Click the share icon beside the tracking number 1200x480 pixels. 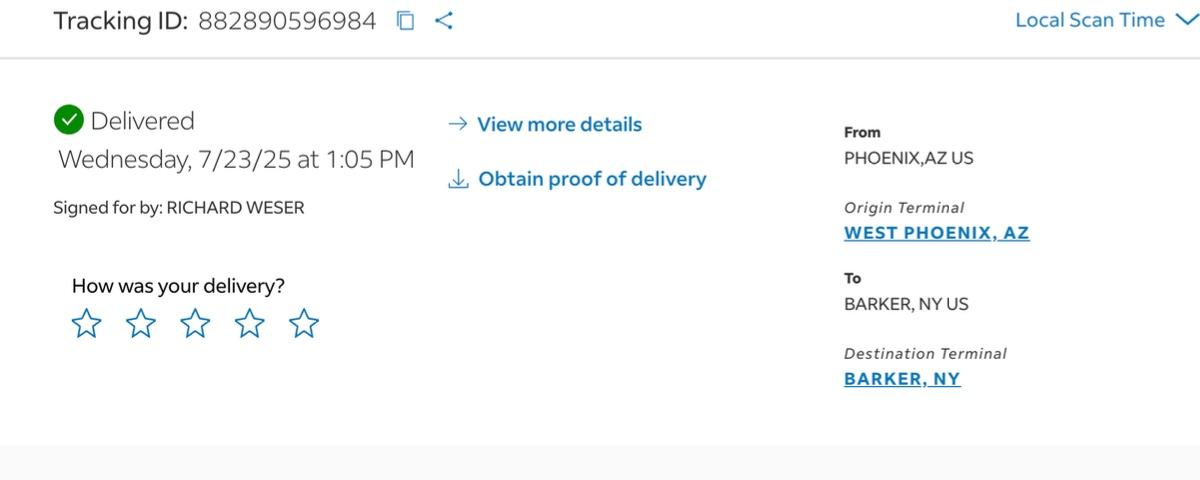tap(444, 20)
